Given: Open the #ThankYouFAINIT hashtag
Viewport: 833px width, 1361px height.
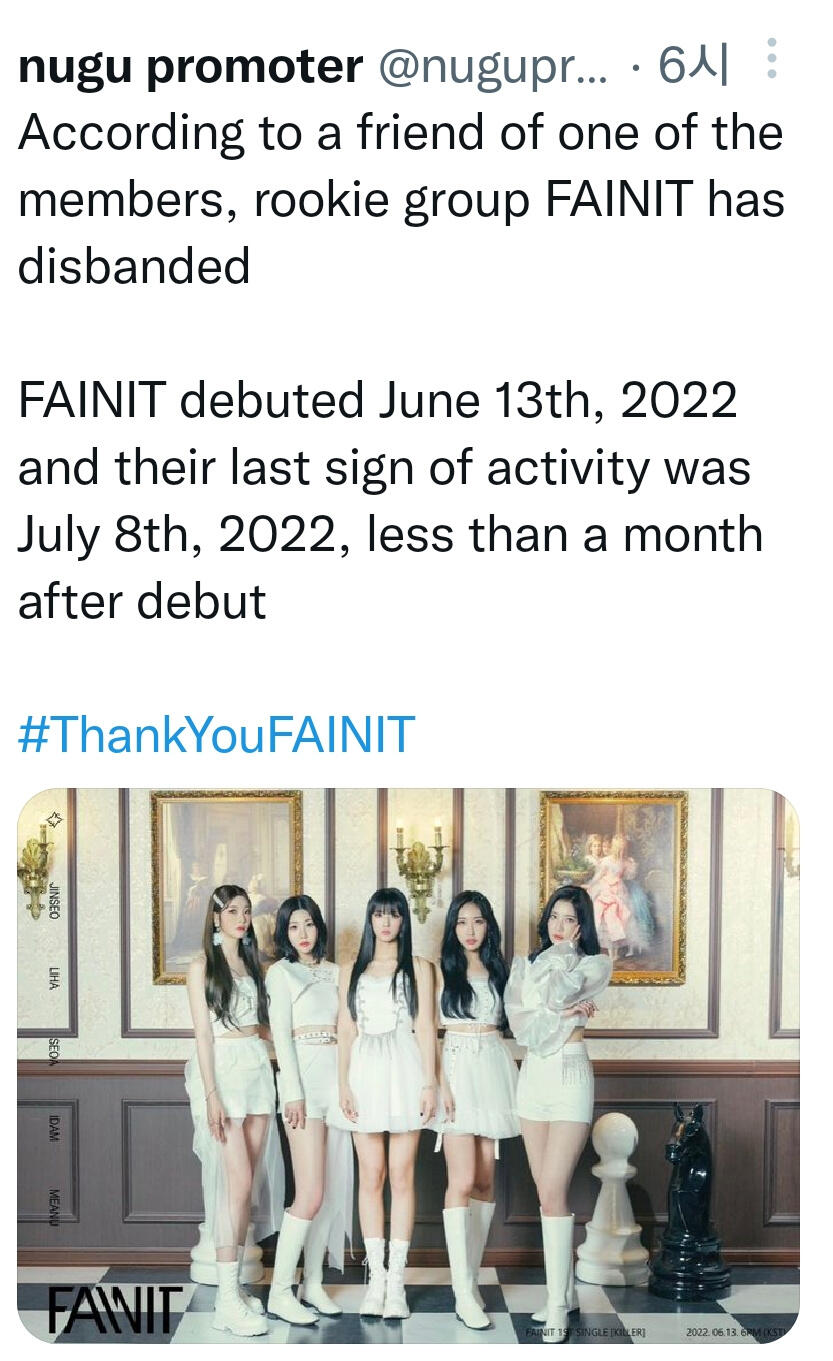Looking at the screenshot, I should [x=216, y=735].
